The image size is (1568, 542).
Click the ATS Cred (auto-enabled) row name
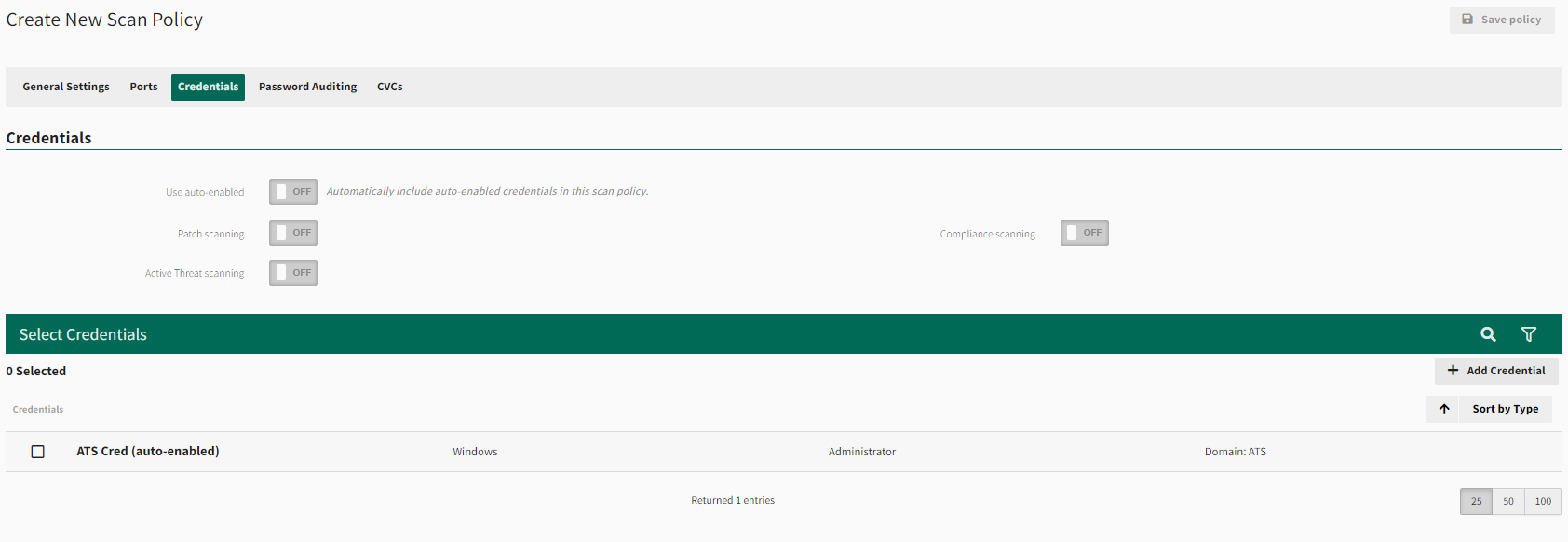[x=148, y=452]
